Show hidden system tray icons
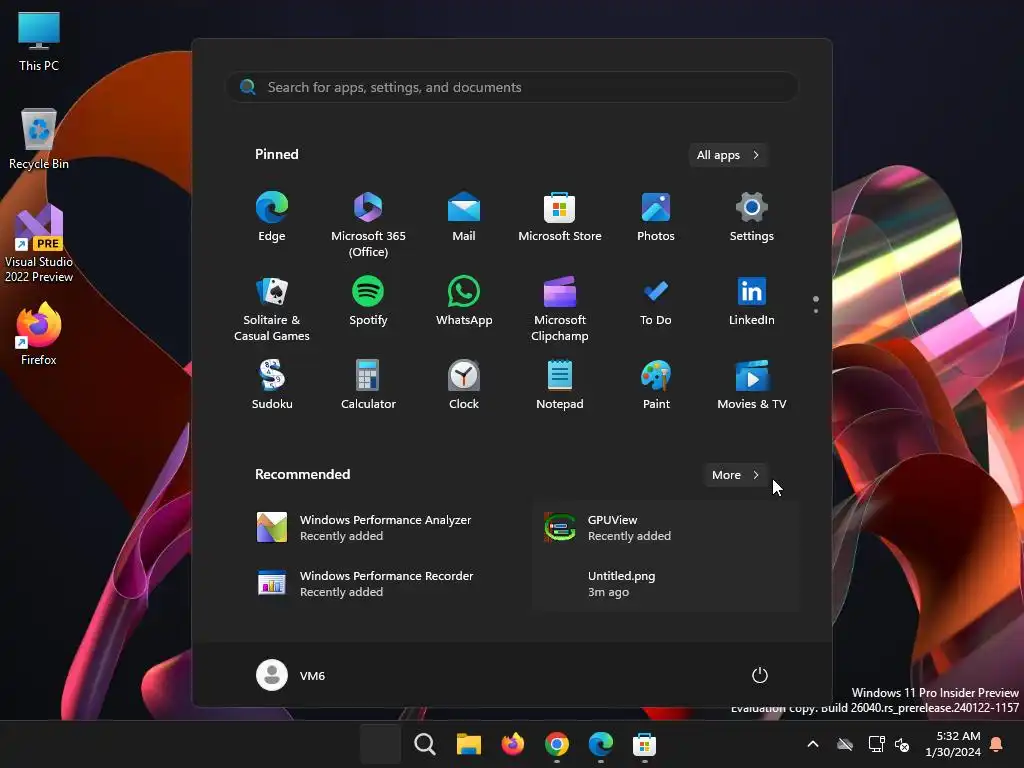1024x768 pixels. [813, 744]
